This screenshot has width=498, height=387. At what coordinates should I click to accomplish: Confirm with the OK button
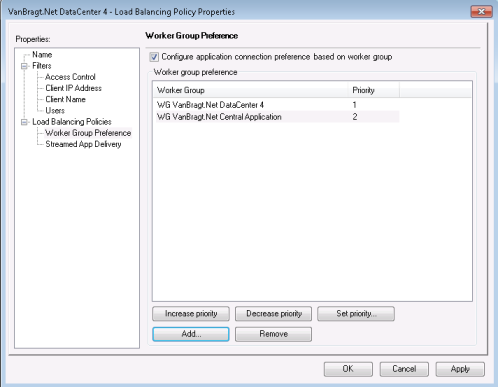[348, 369]
